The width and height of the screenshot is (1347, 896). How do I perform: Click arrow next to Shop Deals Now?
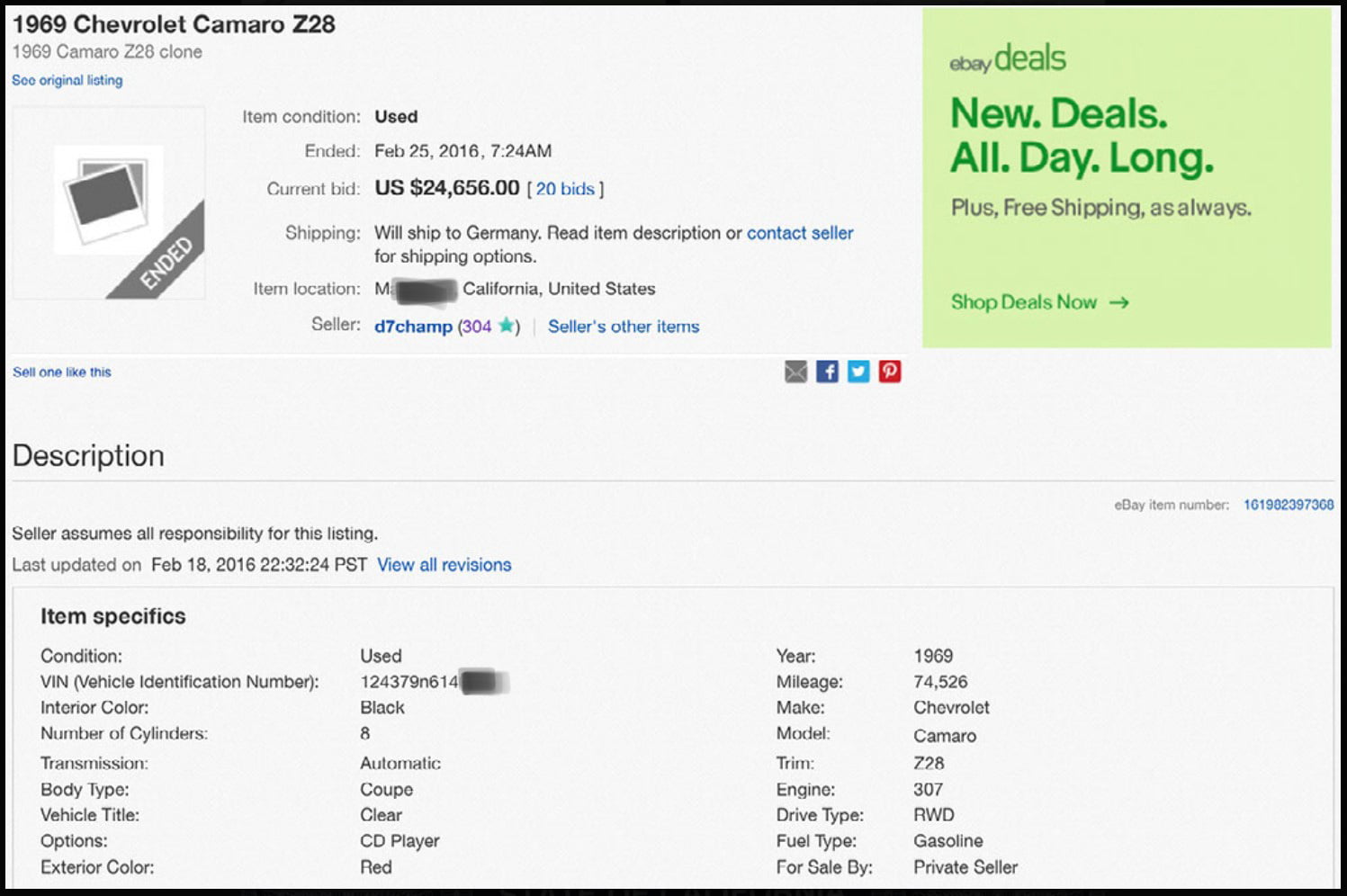coord(1118,302)
